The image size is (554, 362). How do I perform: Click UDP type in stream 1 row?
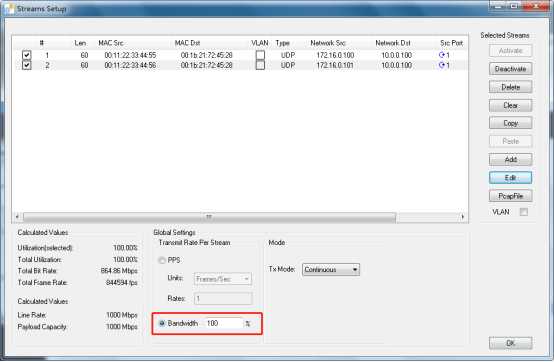[288, 55]
